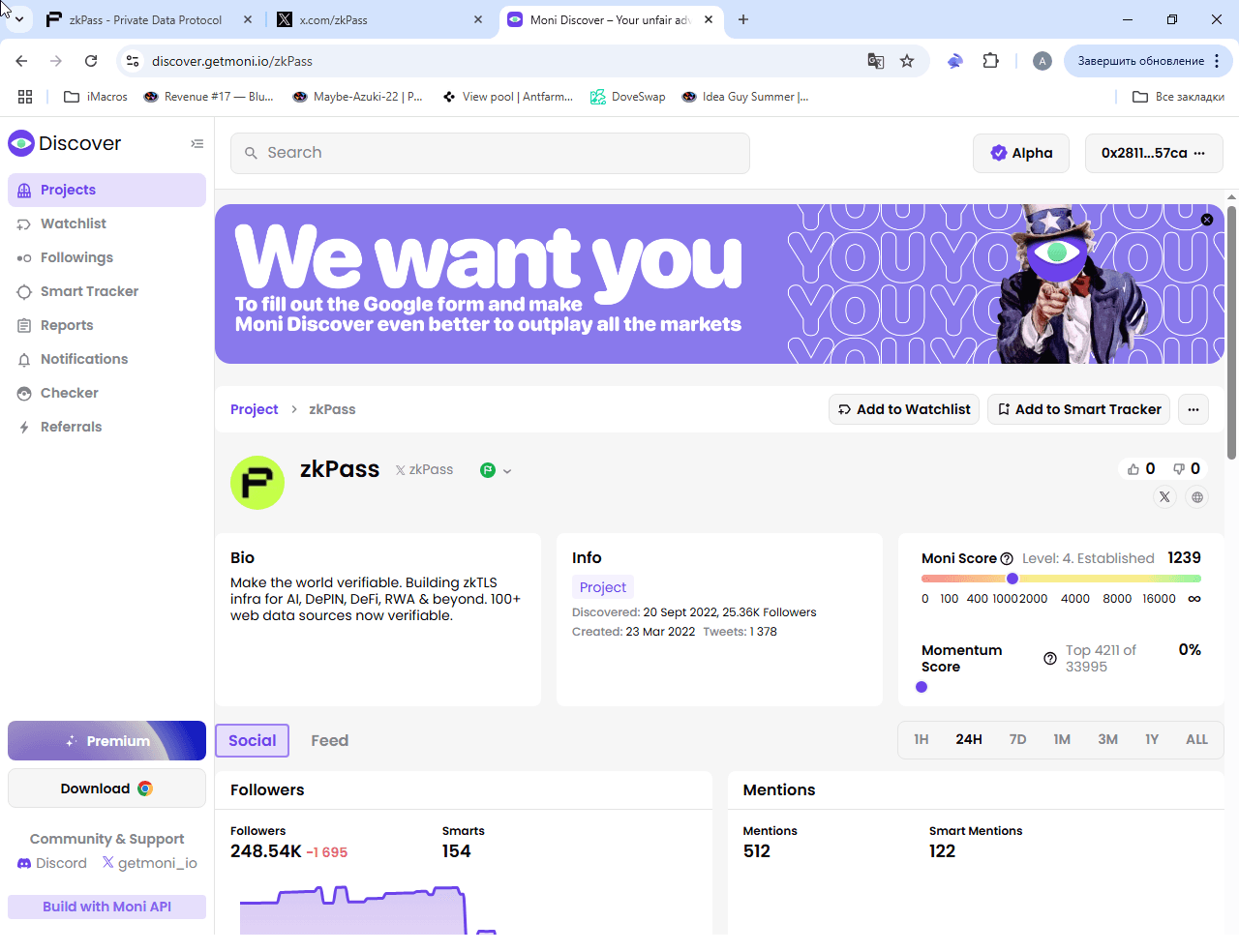Switch to Social tab
Viewport: 1239px width, 952px height.
[253, 740]
